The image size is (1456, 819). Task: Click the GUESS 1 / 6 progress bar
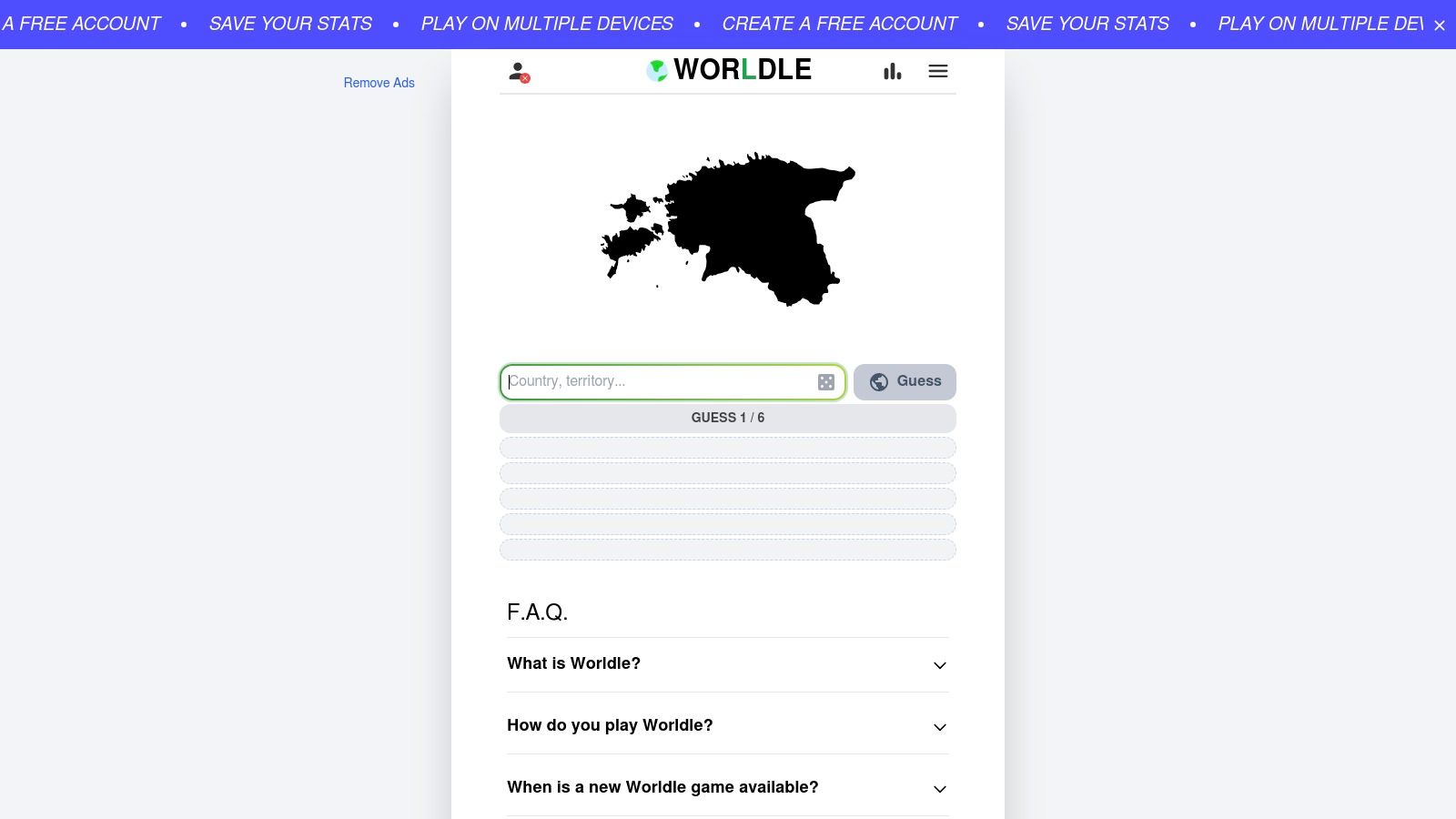tap(728, 418)
